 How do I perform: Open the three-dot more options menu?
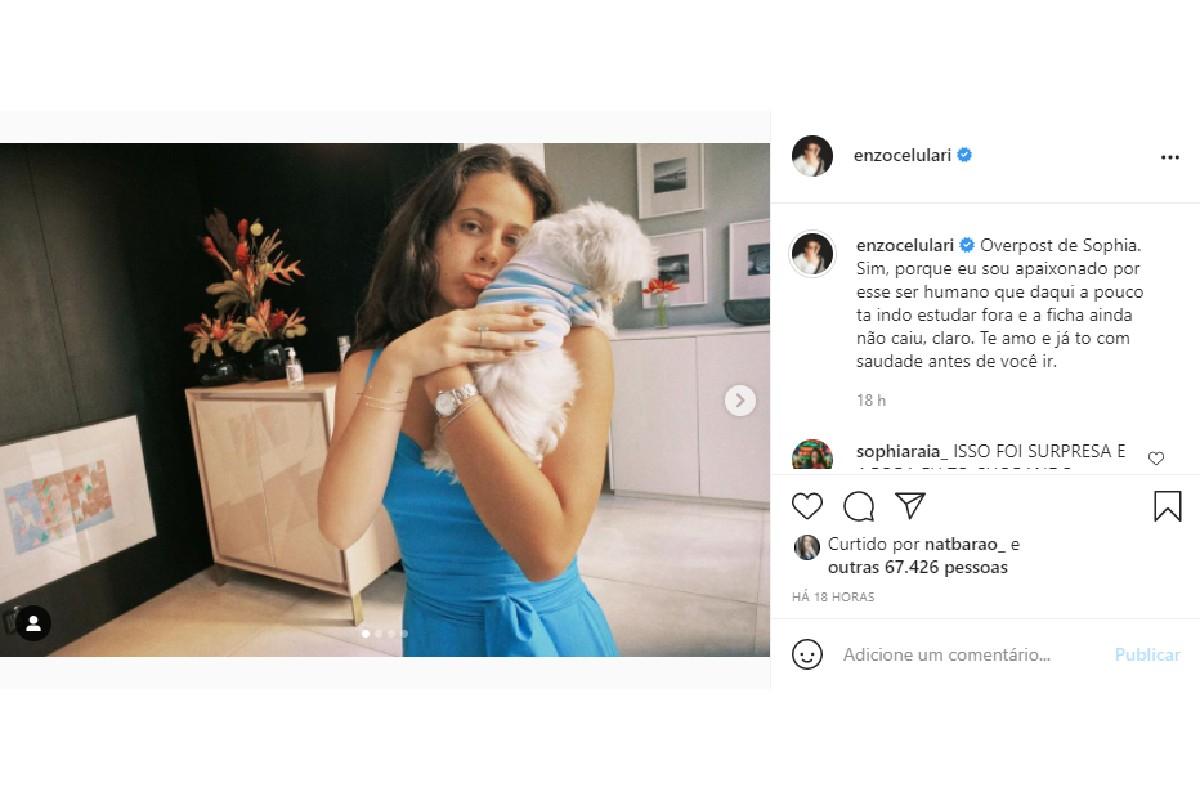click(1169, 157)
